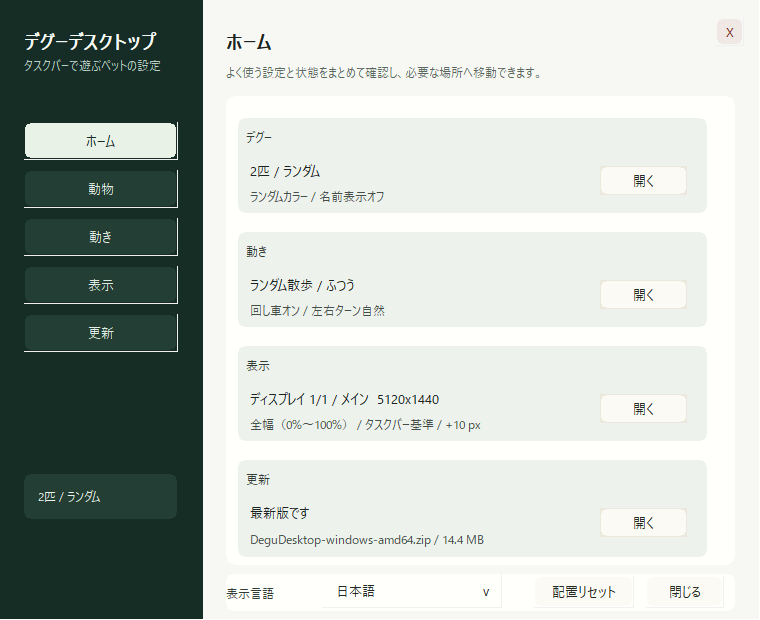
Task: Click the text 'ディスプレイ 1/1 / メイン 5120x1440'
Action: (x=345, y=399)
